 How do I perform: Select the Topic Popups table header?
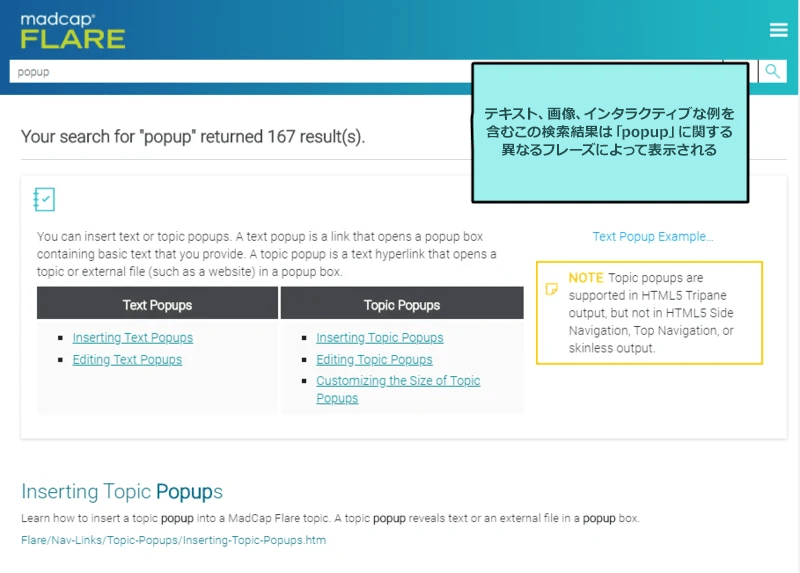pyautogui.click(x=402, y=305)
